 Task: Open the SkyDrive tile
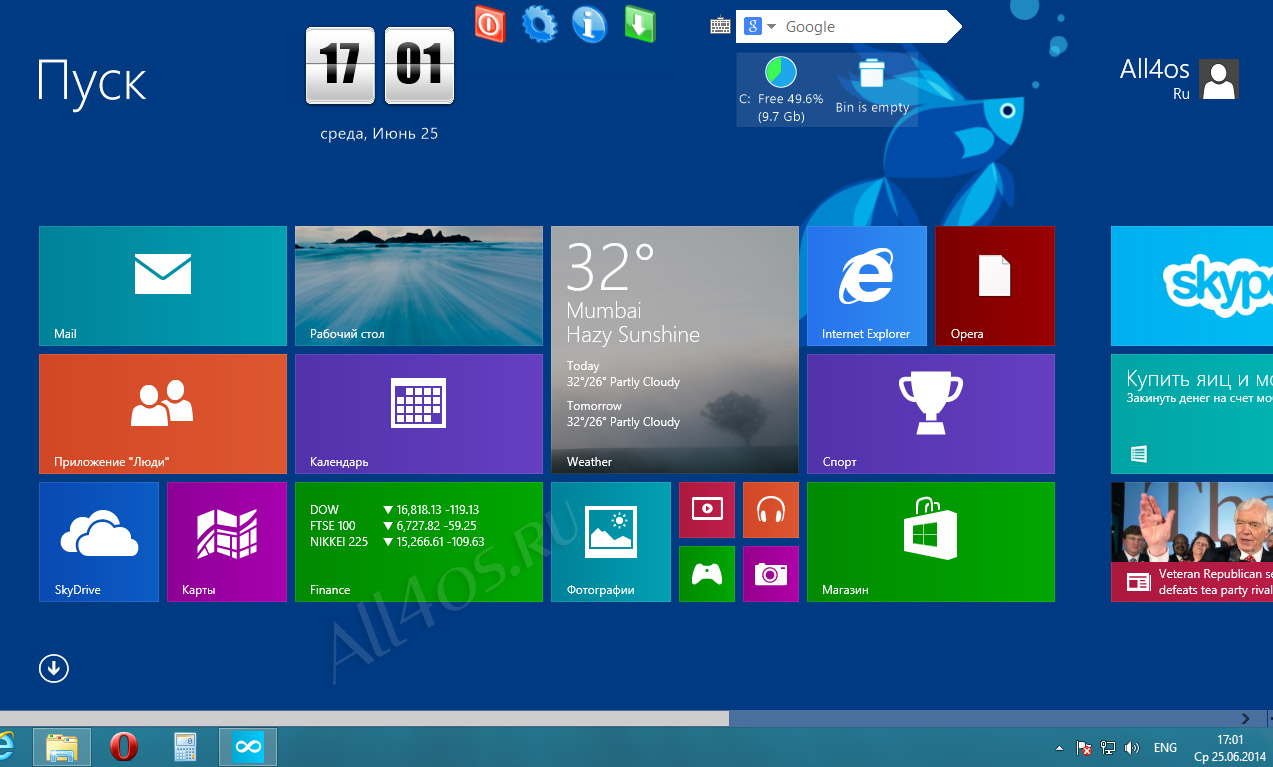point(99,542)
